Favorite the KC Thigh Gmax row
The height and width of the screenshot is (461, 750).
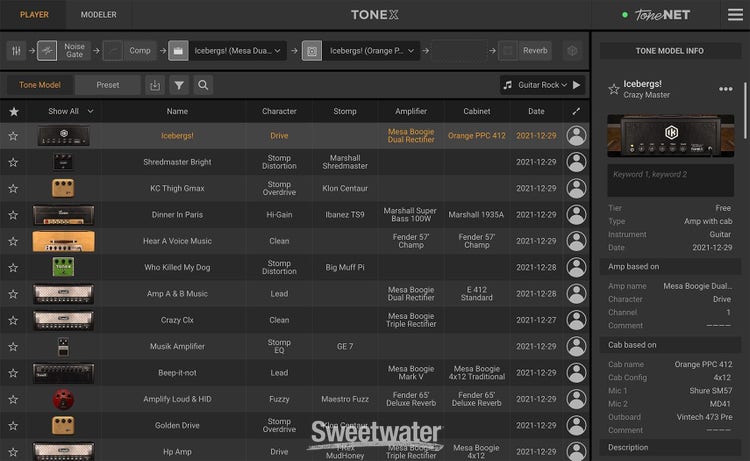pyautogui.click(x=13, y=189)
